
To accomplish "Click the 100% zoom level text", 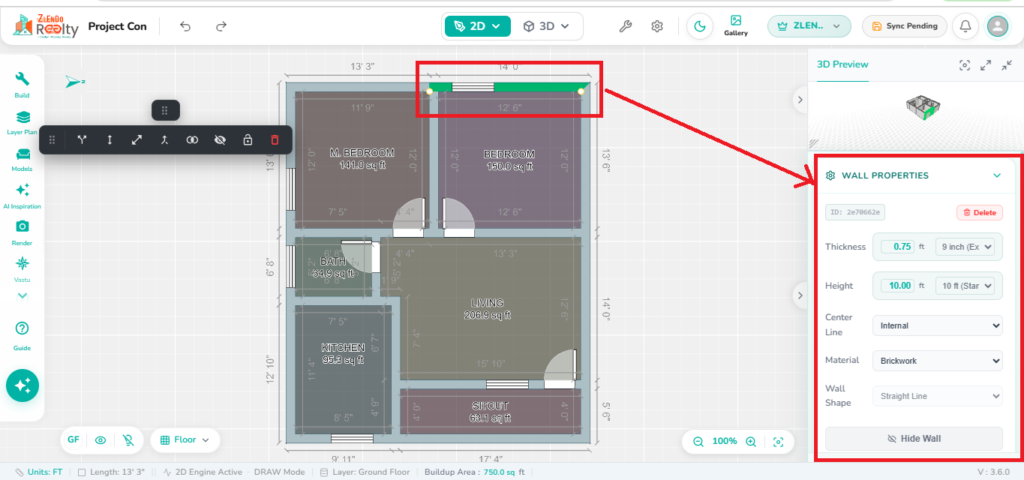I will 724,441.
